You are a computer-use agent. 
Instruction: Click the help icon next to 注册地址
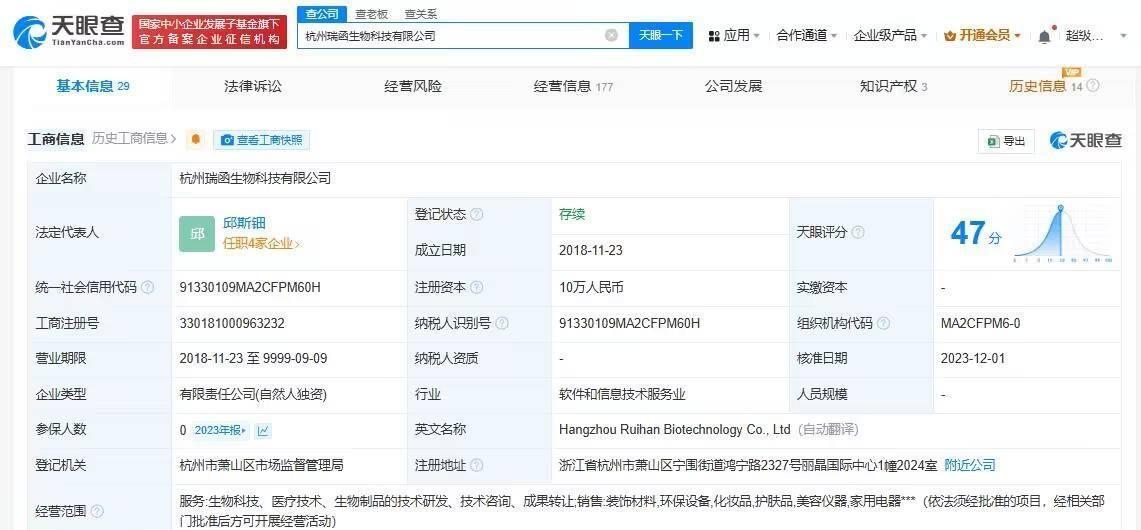(x=477, y=465)
